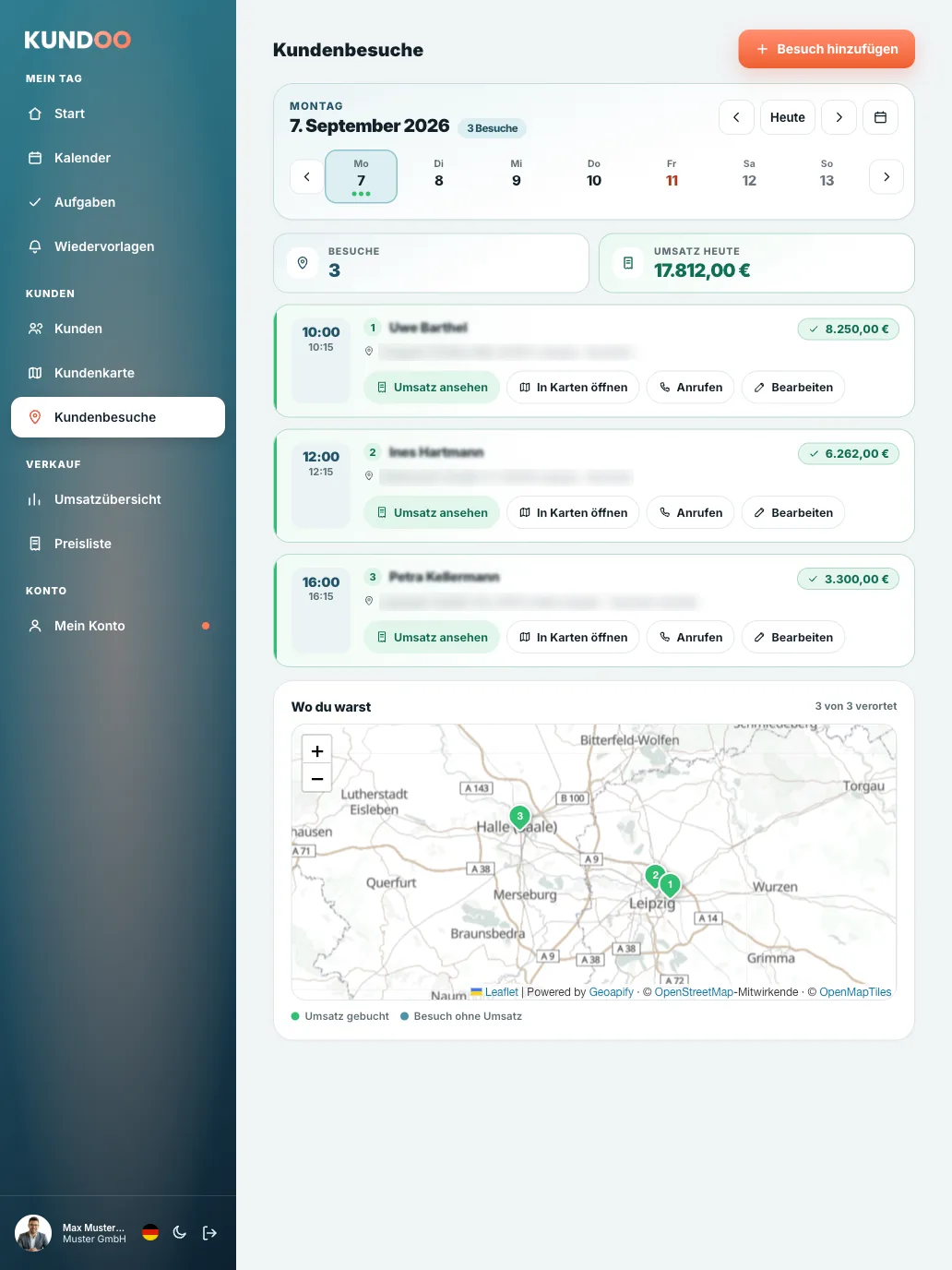Viewport: 952px width, 1270px height.
Task: Open the OpenMapTiles attribution link
Action: click(855, 992)
